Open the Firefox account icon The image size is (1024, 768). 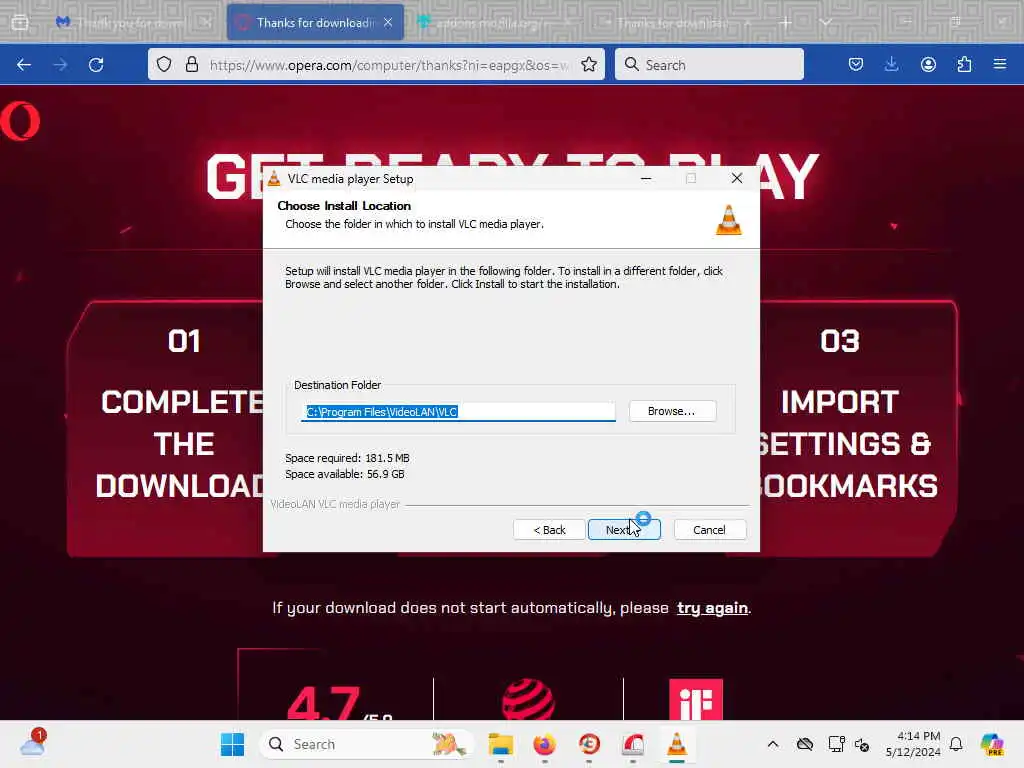click(928, 64)
